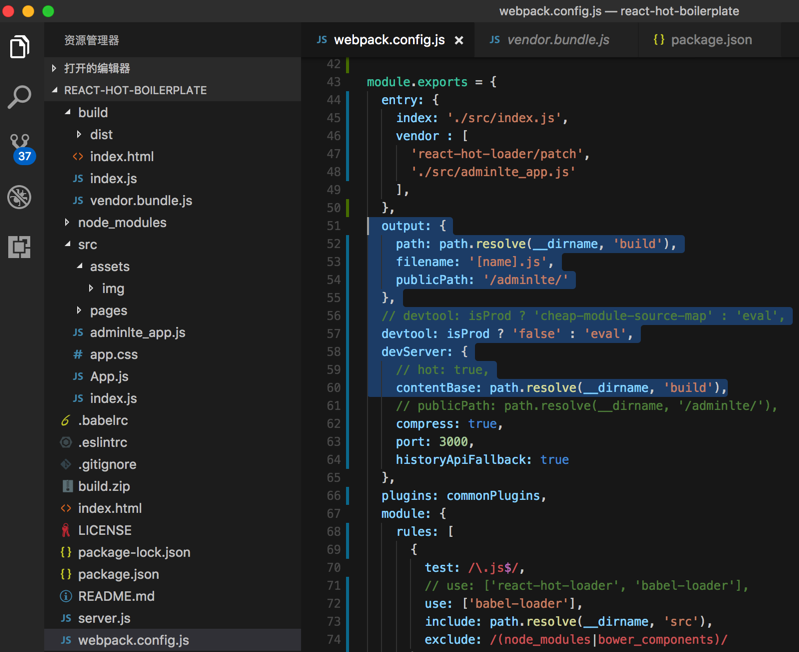Expand the pages folder

pyautogui.click(x=107, y=310)
